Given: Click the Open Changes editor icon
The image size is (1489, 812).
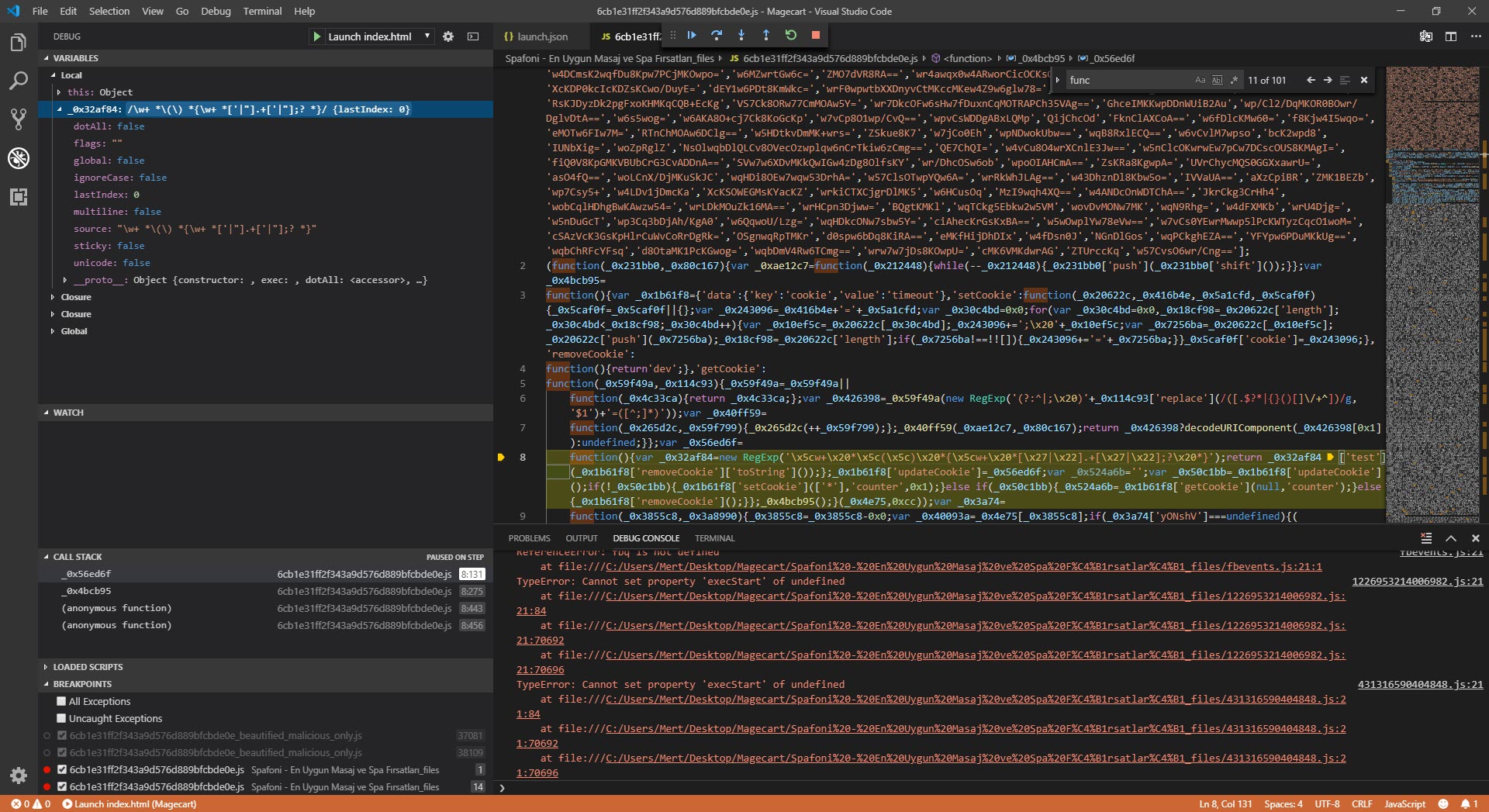Looking at the screenshot, I should point(1425,36).
